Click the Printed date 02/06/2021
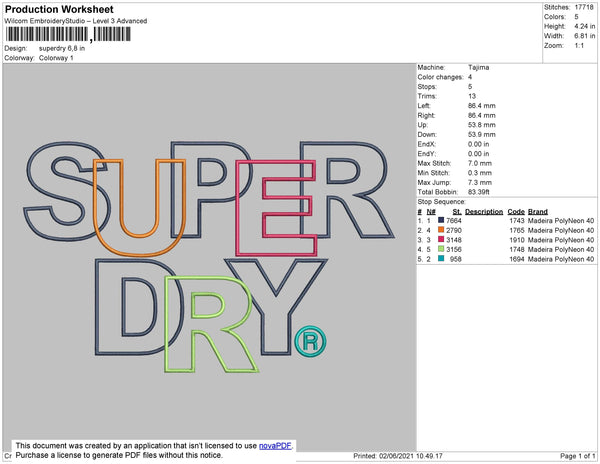Image resolution: width=600 pixels, height=464 pixels. (398, 456)
